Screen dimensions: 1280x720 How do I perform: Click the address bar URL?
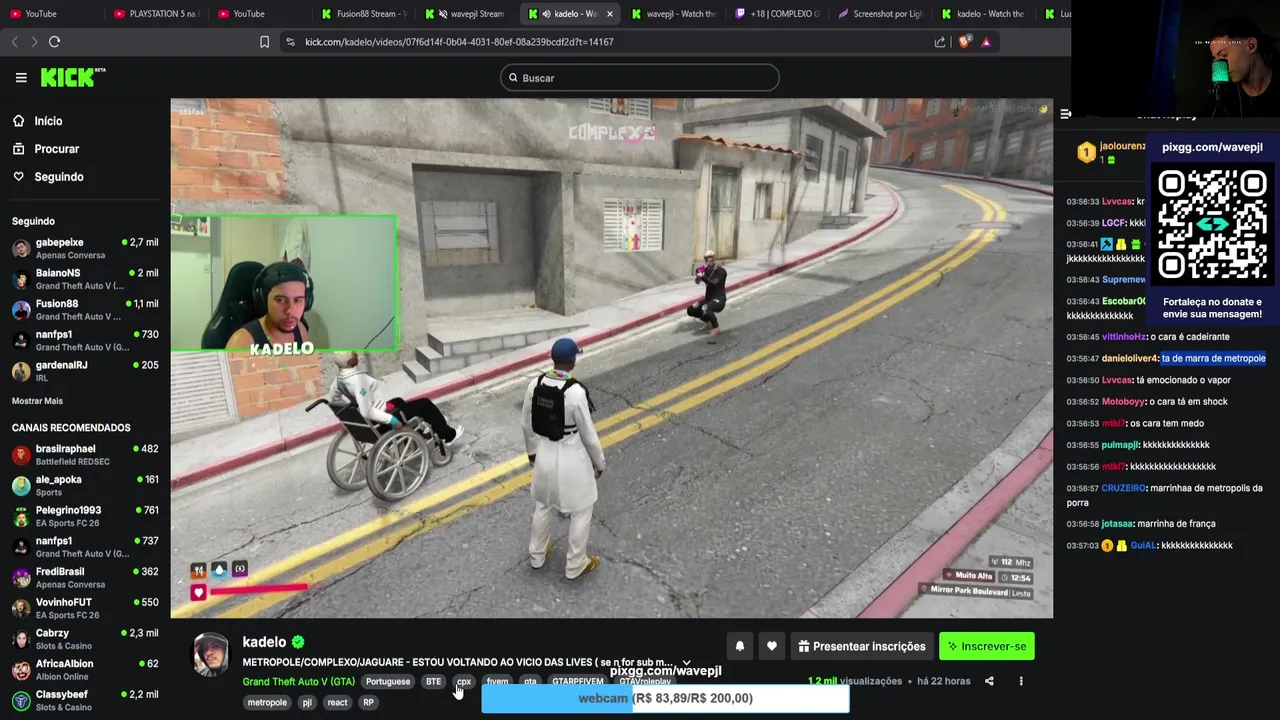[x=459, y=42]
